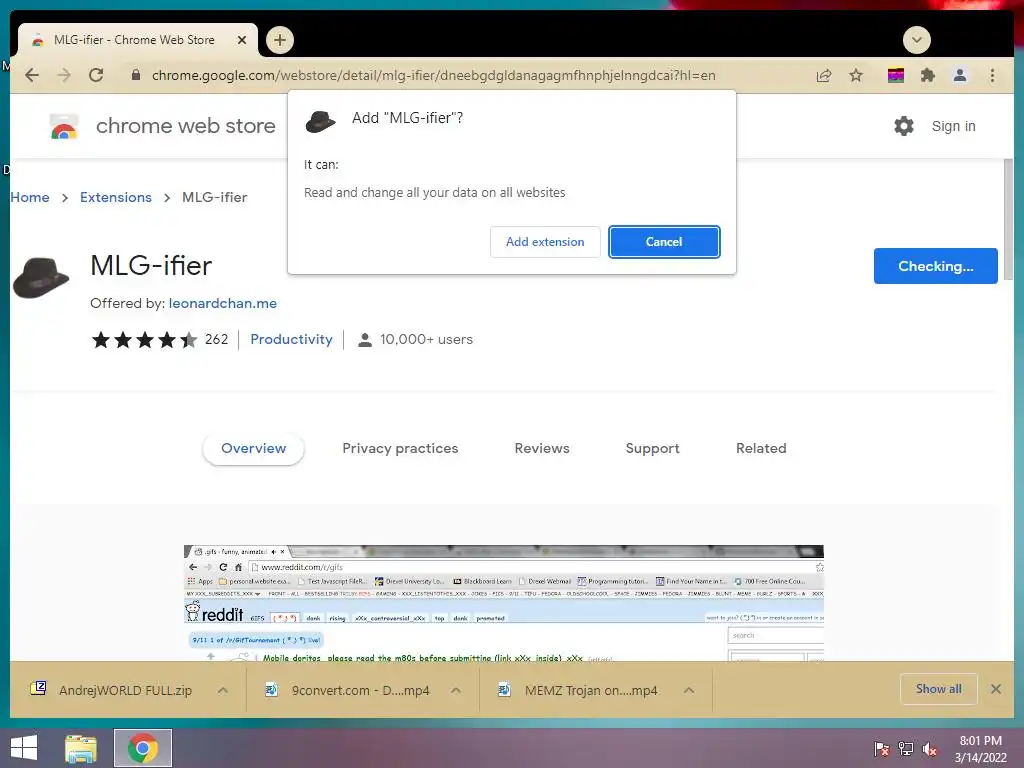Viewport: 1024px width, 768px height.
Task: Bookmark this page with the star icon
Action: click(856, 75)
